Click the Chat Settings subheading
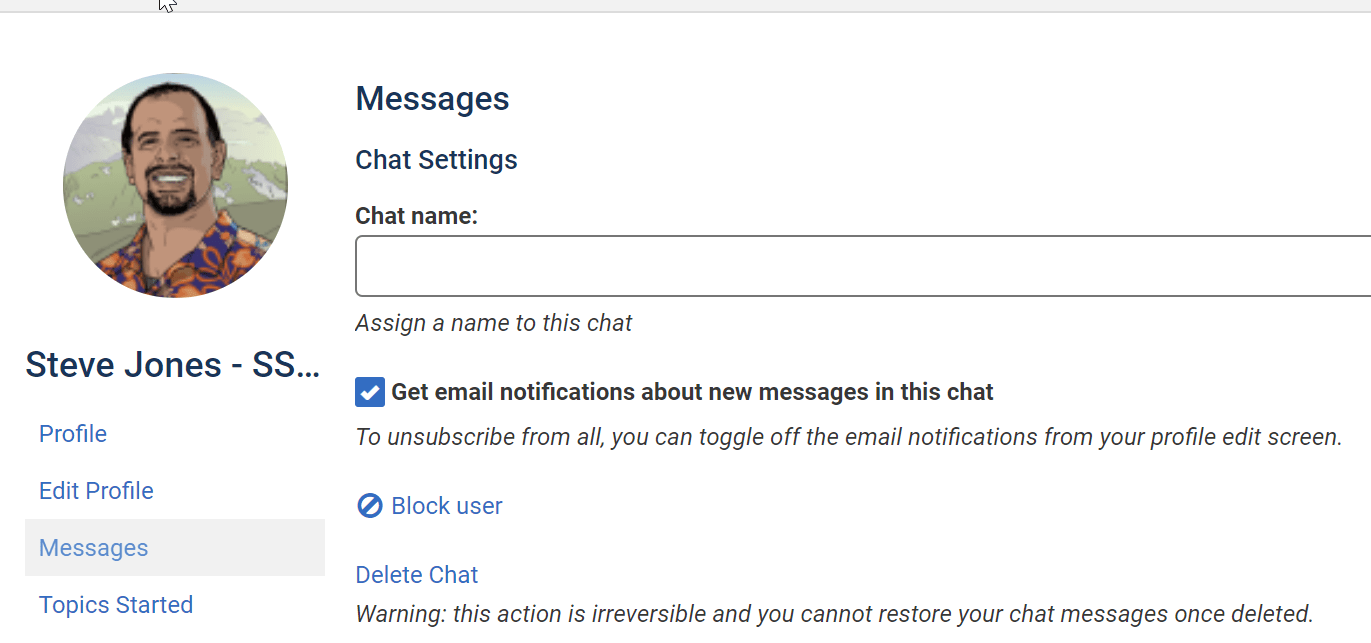The height and width of the screenshot is (643, 1371). point(436,160)
